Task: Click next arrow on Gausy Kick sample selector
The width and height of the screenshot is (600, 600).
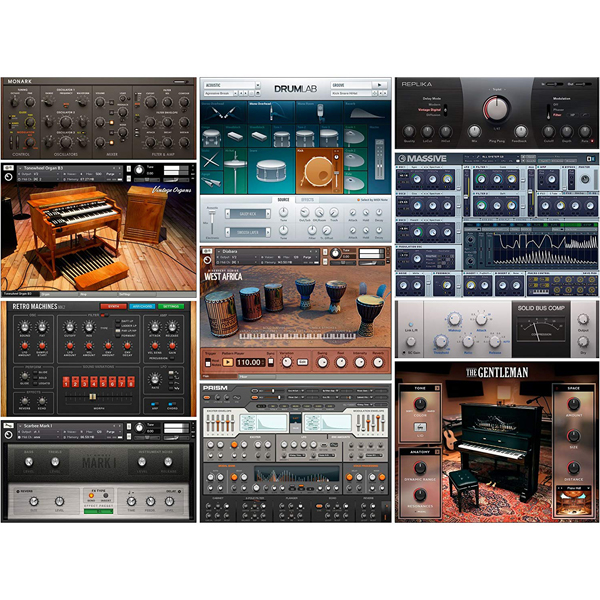Action: [x=268, y=214]
